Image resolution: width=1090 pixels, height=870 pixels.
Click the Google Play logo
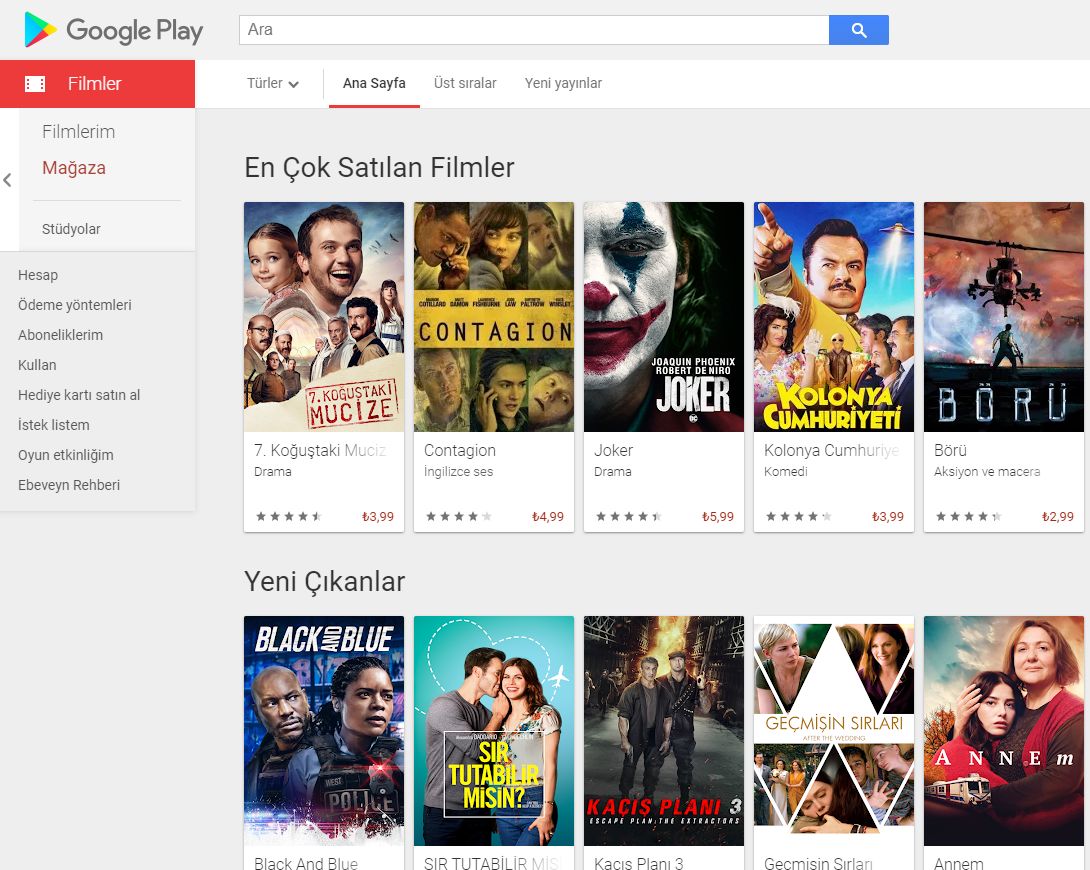pyautogui.click(x=113, y=30)
